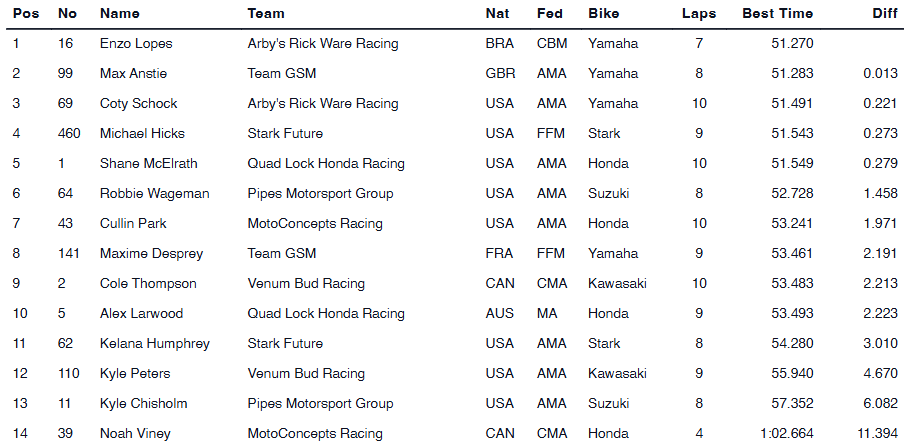Click Cullin Park's MotoConcepts Racing team
Viewport: 912px width, 448px height.
(315, 224)
